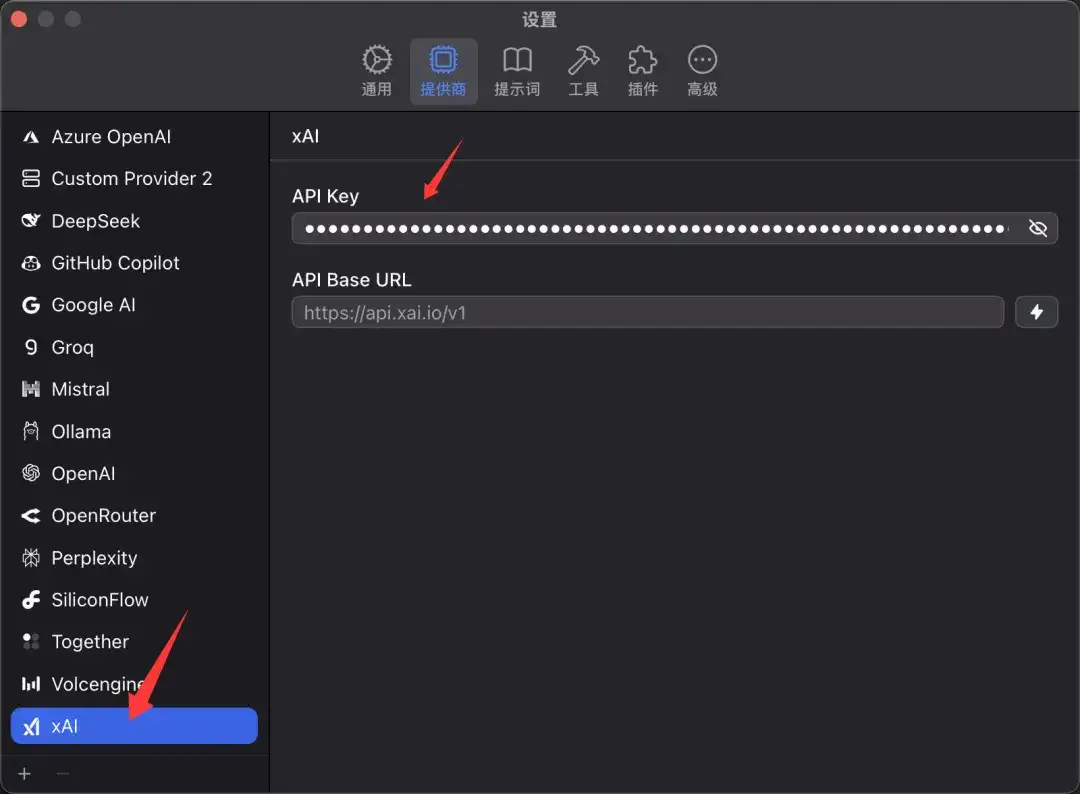Select Custom Provider 2 in sidebar

[134, 179]
